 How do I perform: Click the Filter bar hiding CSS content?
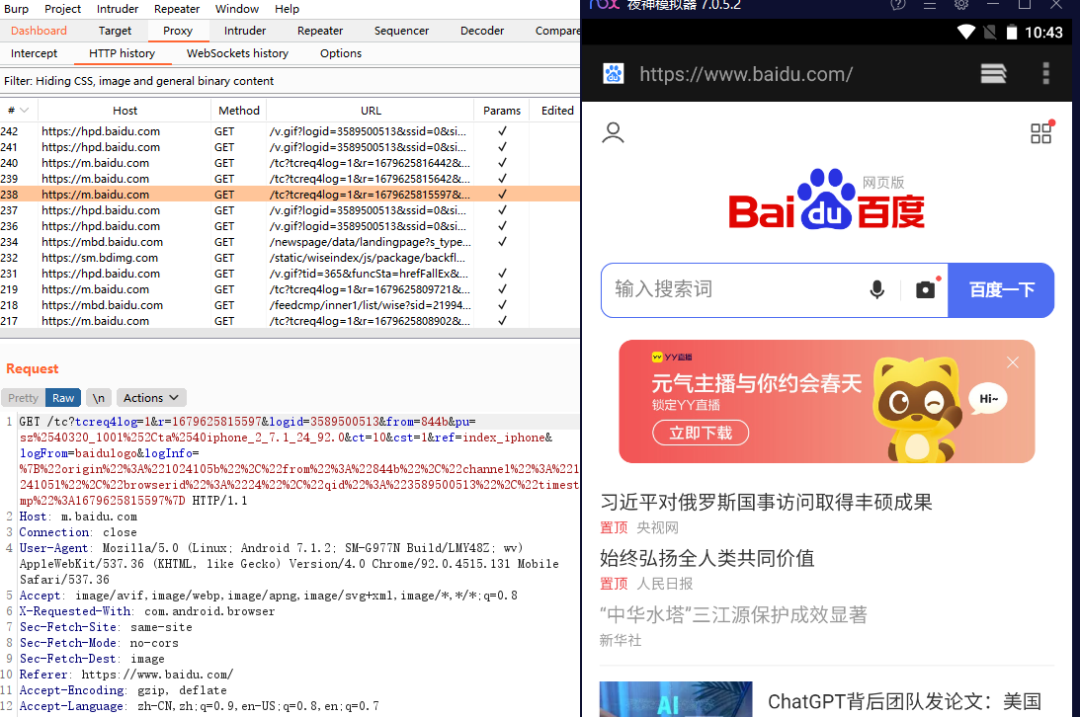[x=289, y=81]
